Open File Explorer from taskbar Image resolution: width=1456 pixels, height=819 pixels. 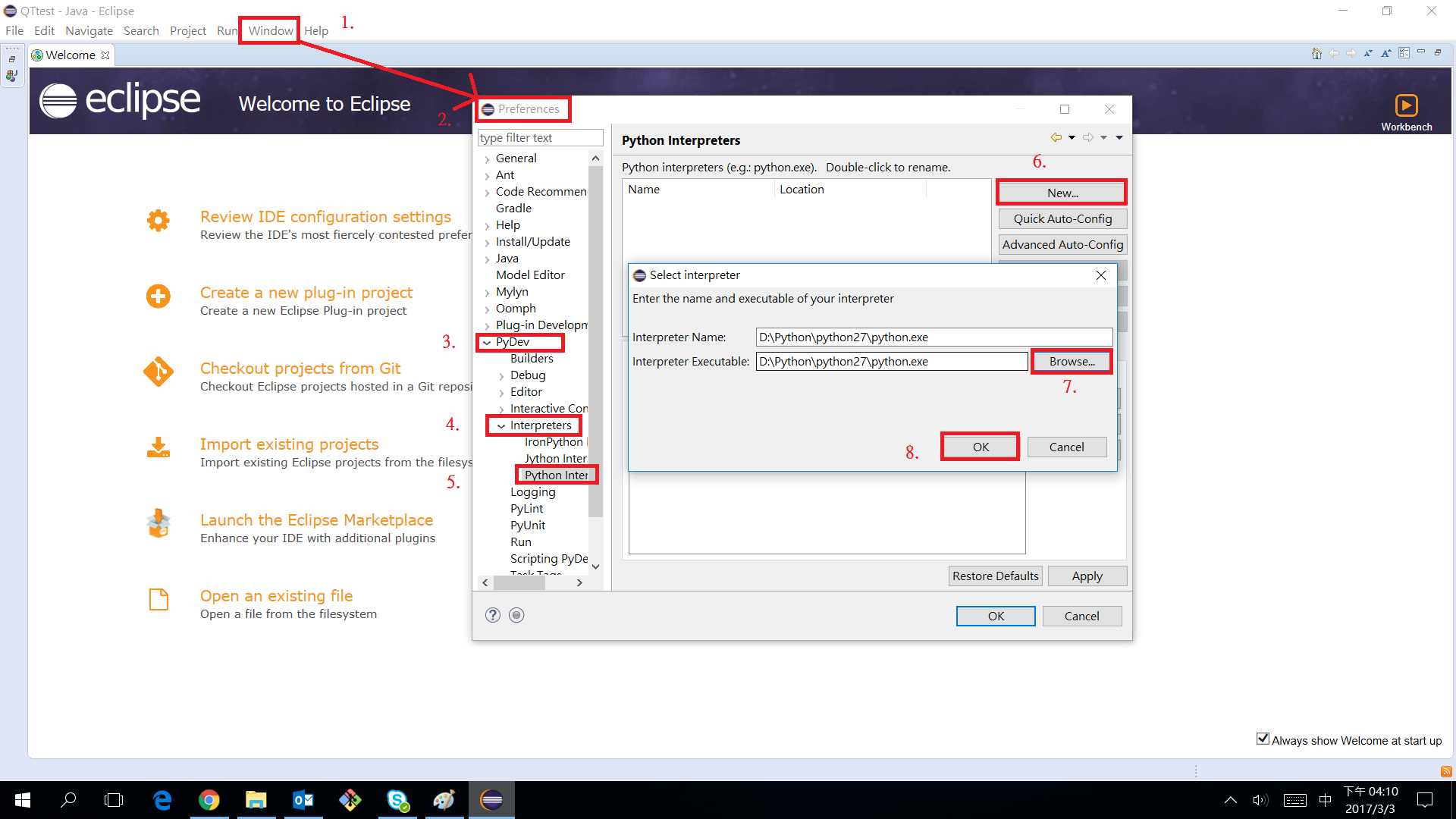click(256, 800)
